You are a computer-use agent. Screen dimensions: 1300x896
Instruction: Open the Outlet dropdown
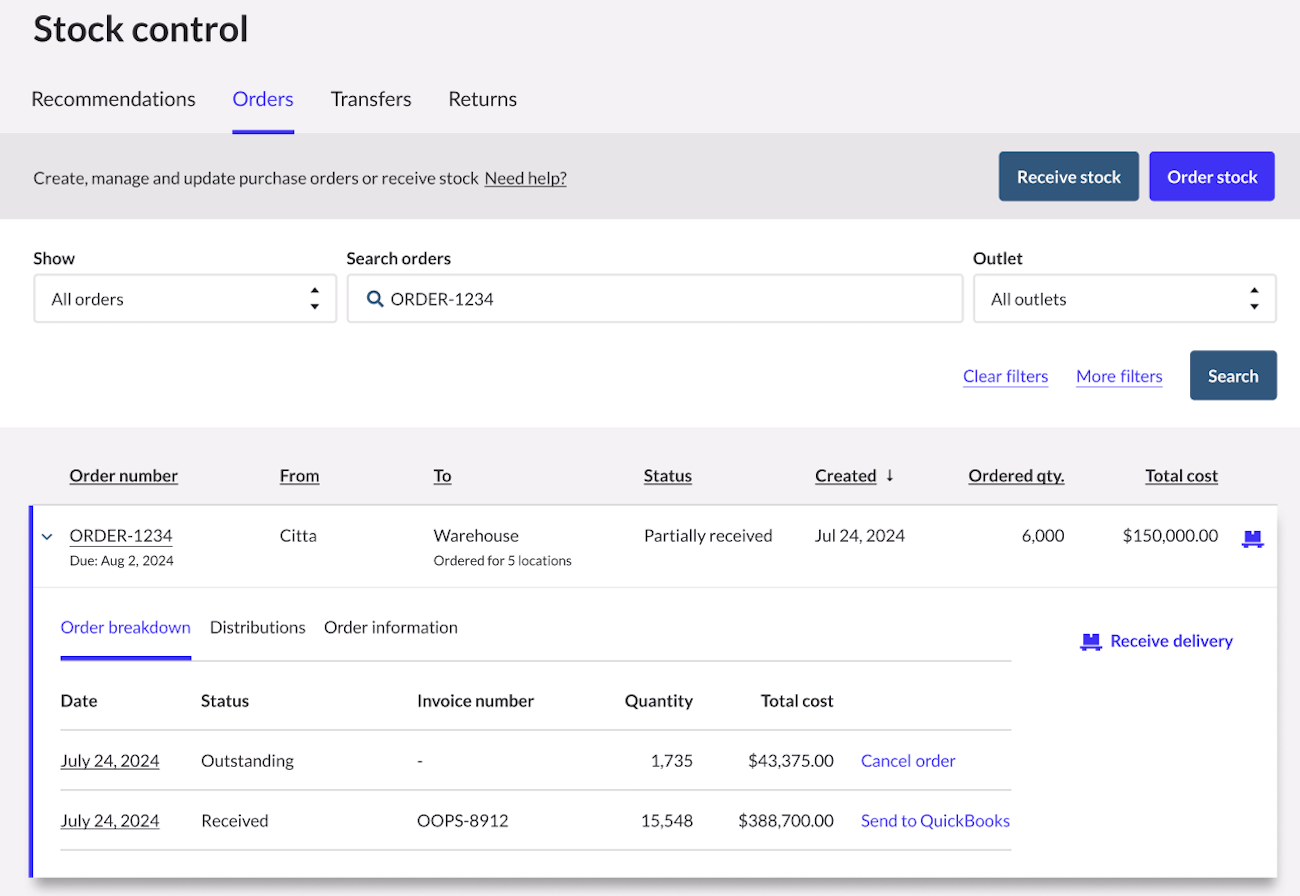coord(1124,299)
